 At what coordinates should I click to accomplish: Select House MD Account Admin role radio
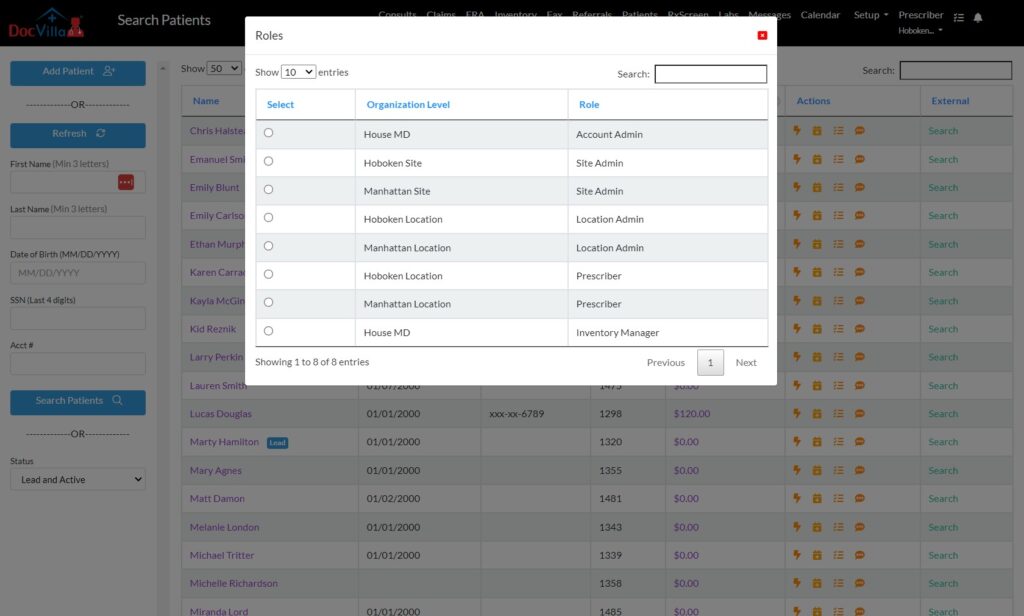click(x=268, y=133)
